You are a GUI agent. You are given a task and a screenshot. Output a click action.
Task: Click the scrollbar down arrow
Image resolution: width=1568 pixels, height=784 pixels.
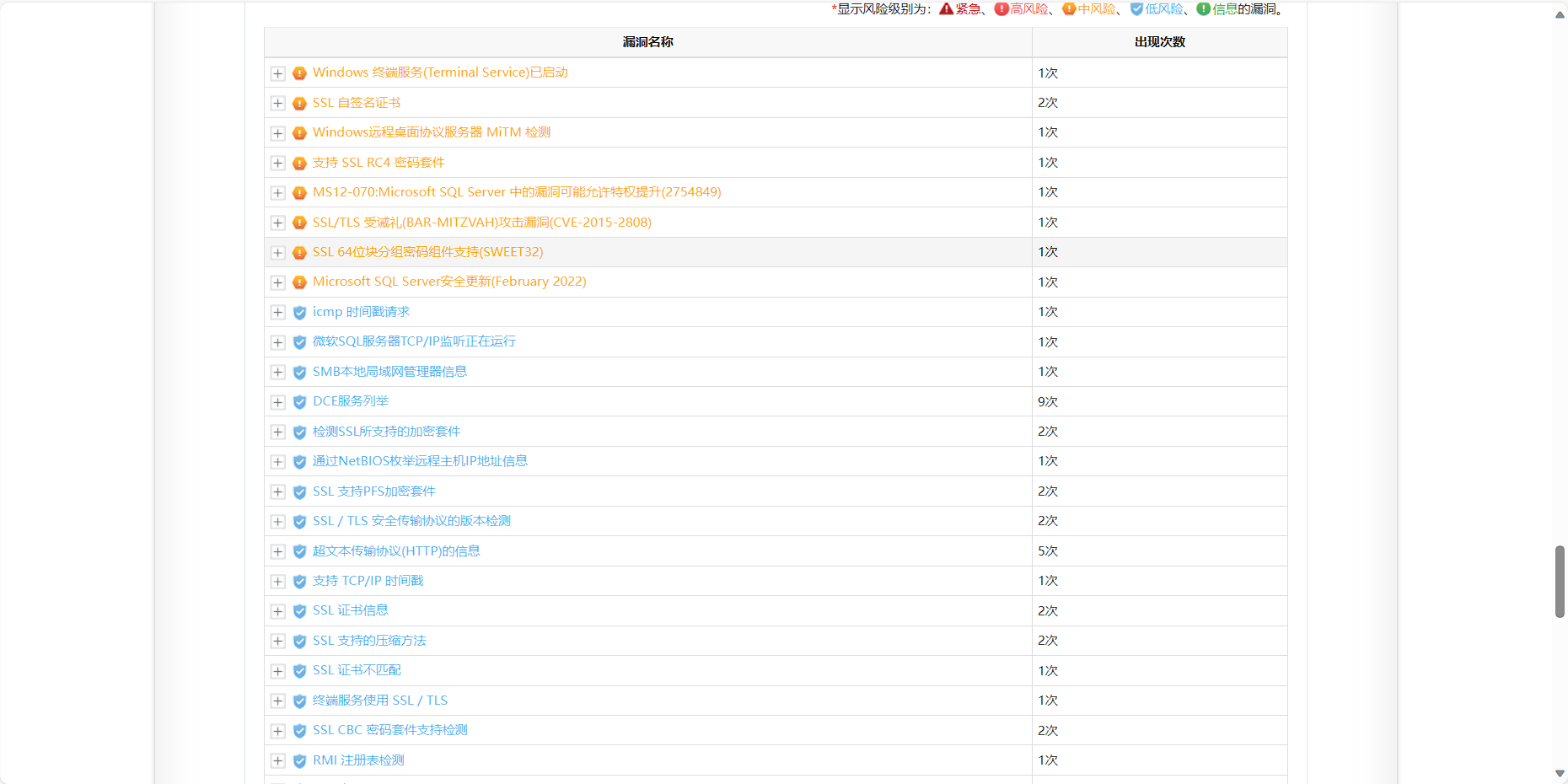pyautogui.click(x=1560, y=773)
